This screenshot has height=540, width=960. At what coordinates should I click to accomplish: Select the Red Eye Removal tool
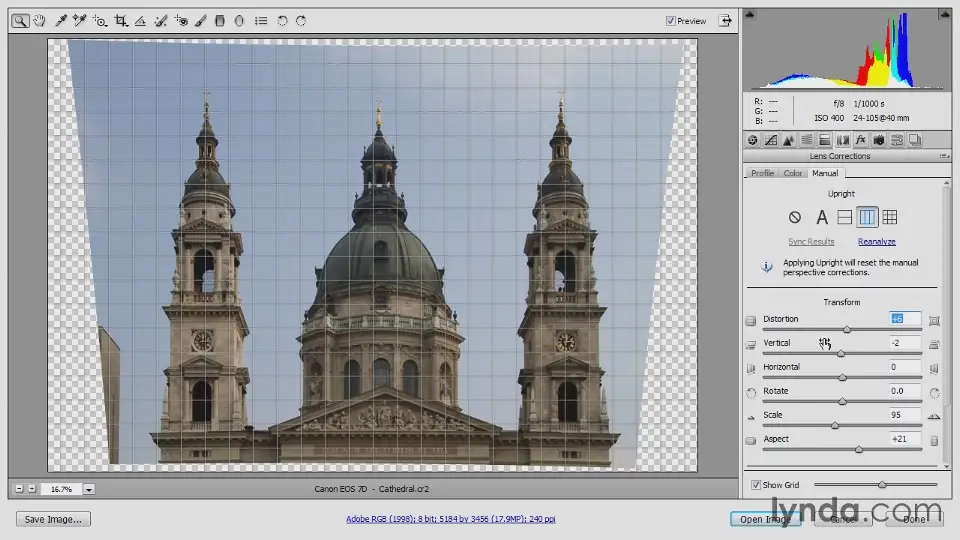pos(181,20)
